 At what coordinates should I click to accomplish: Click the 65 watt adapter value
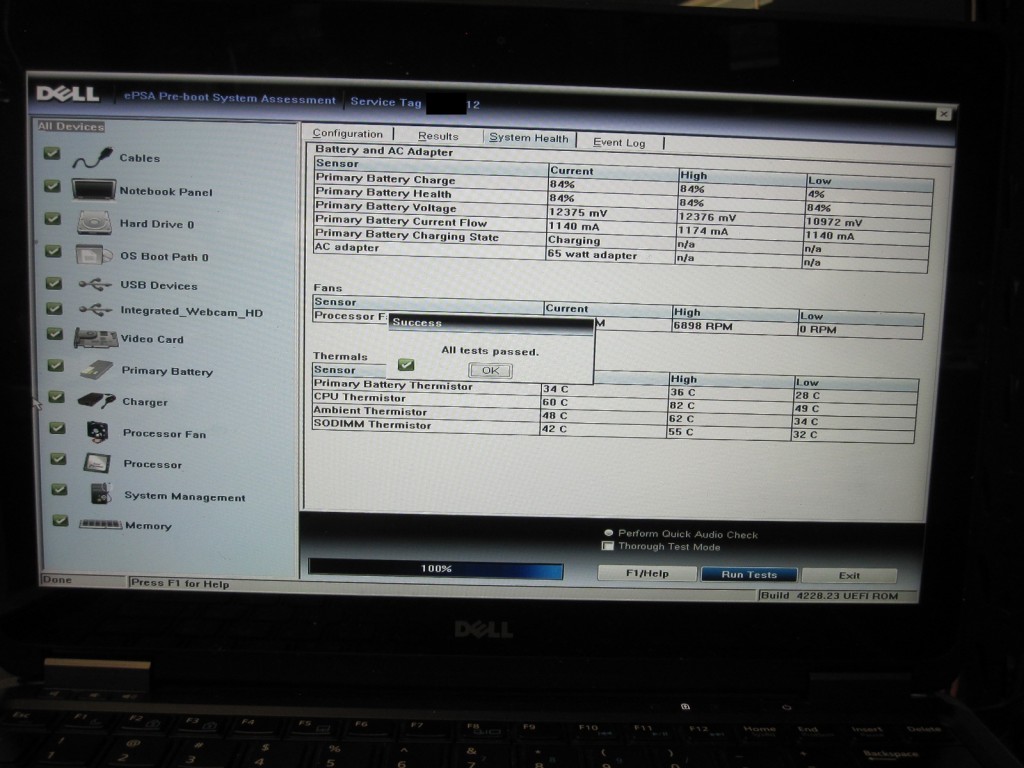(592, 255)
